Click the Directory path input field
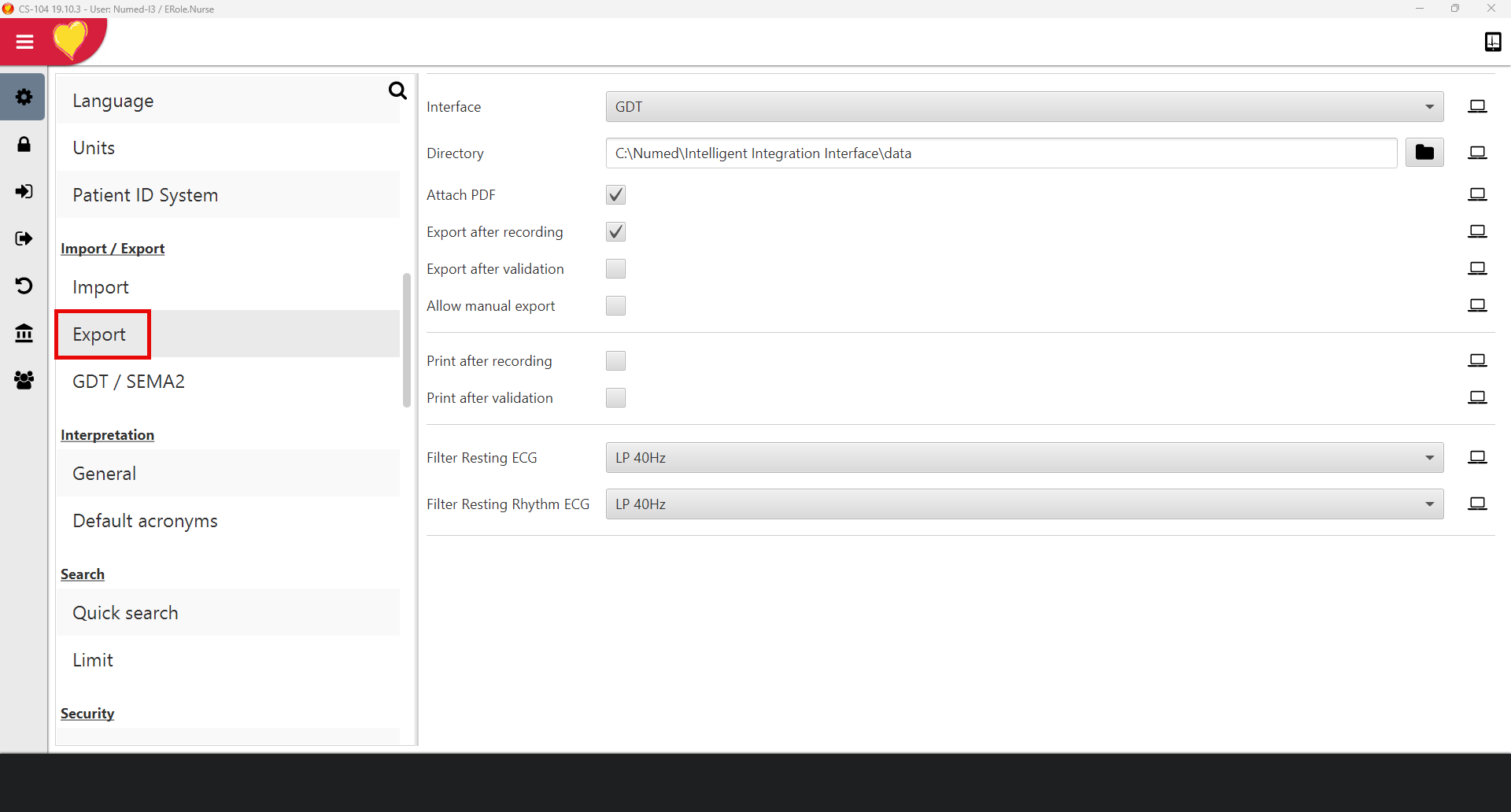The image size is (1511, 812). (1000, 153)
